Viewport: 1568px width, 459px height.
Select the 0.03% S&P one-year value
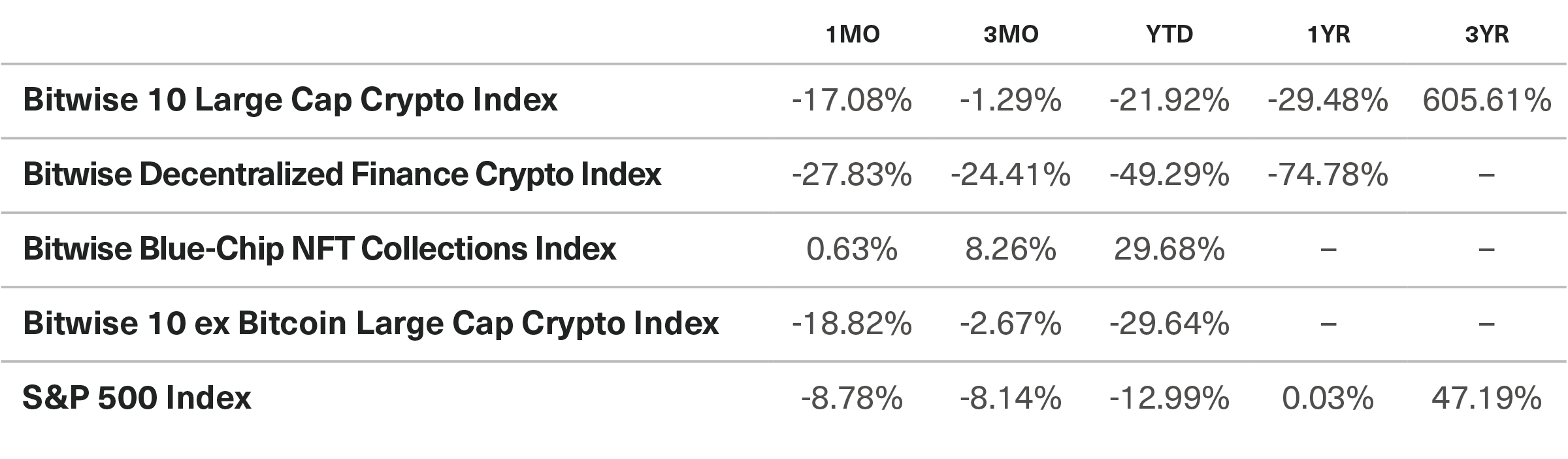[1328, 398]
